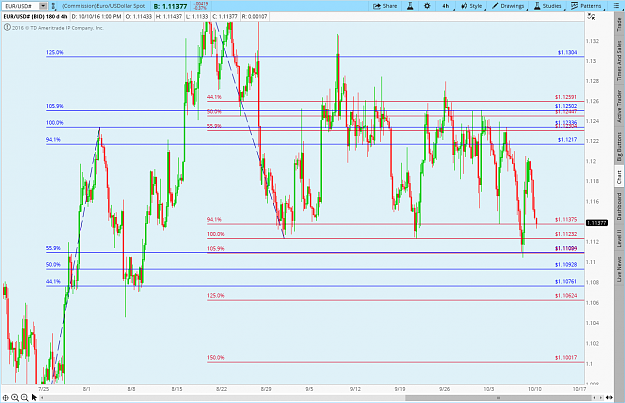Open the Patterns dropdown menu

(x=586, y=6)
